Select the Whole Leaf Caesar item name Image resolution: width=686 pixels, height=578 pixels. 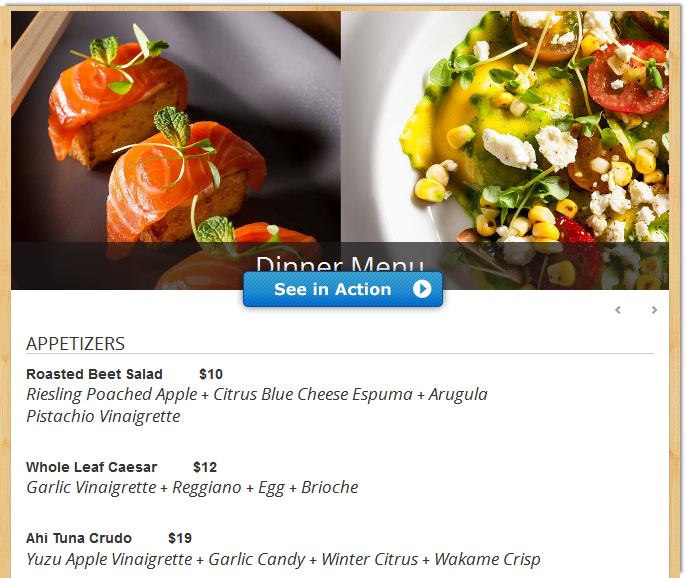tap(91, 467)
